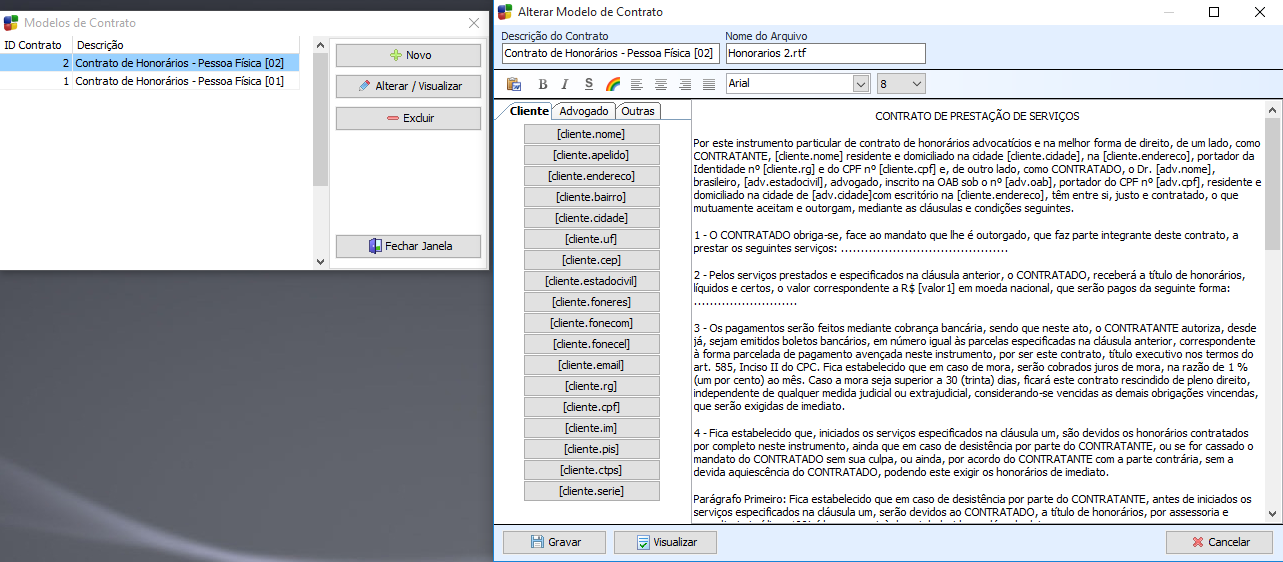Click the Visualizar preview button
This screenshot has height=562, width=1283.
[665, 542]
